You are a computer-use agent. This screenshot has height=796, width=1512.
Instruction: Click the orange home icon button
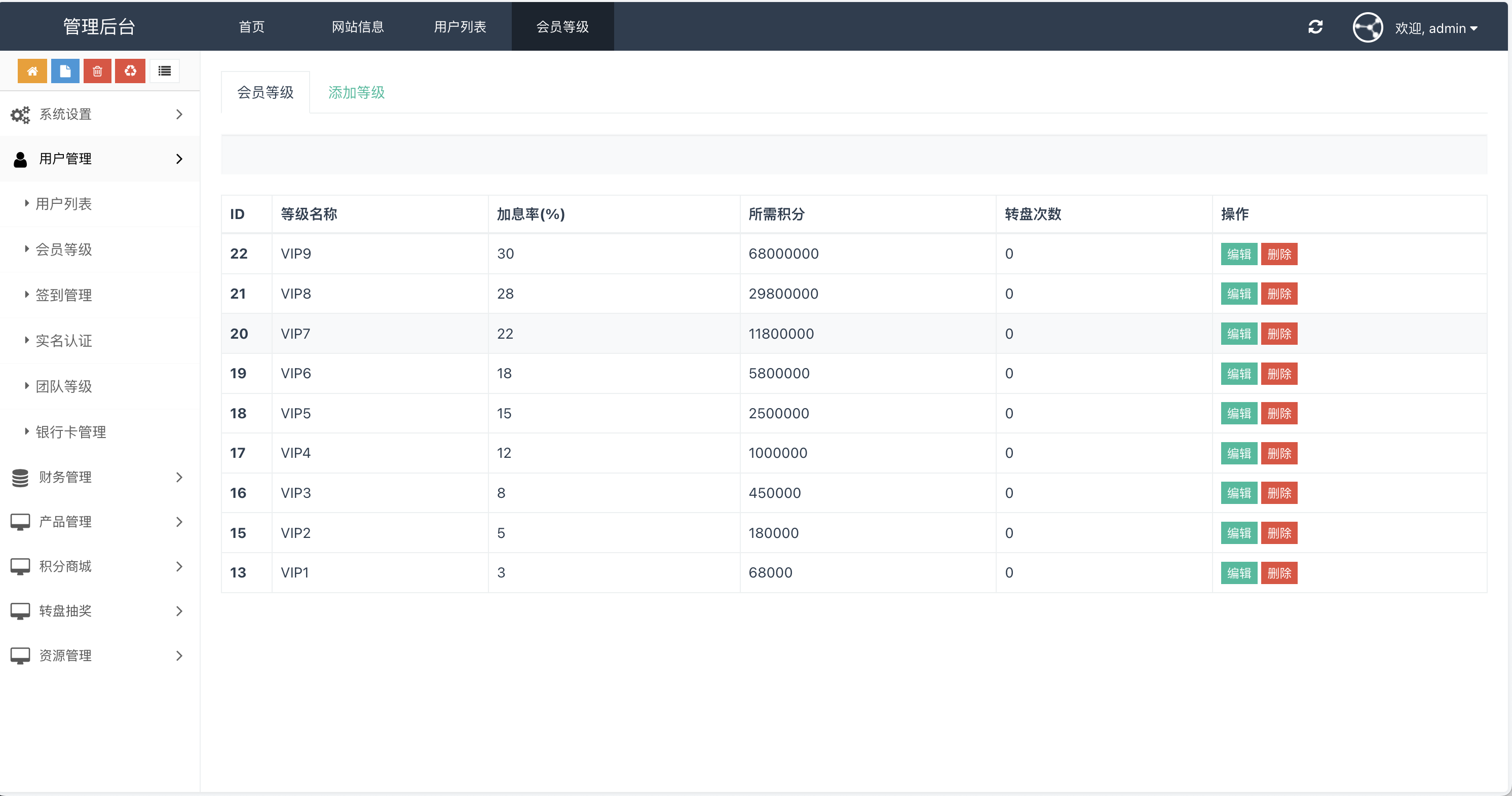32,71
